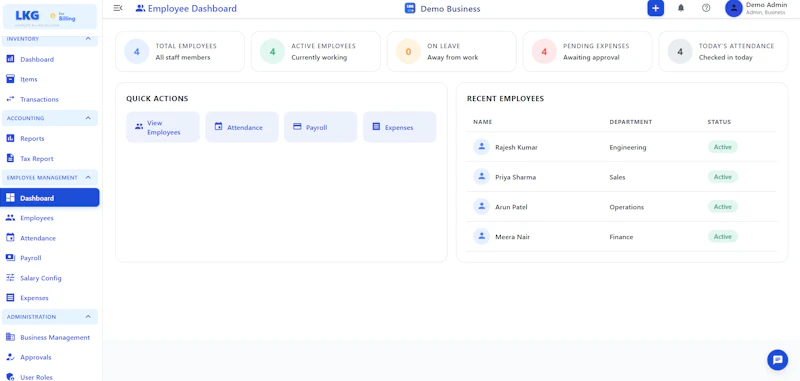Click the Total Employees stat card
800x381 pixels.
(180, 52)
